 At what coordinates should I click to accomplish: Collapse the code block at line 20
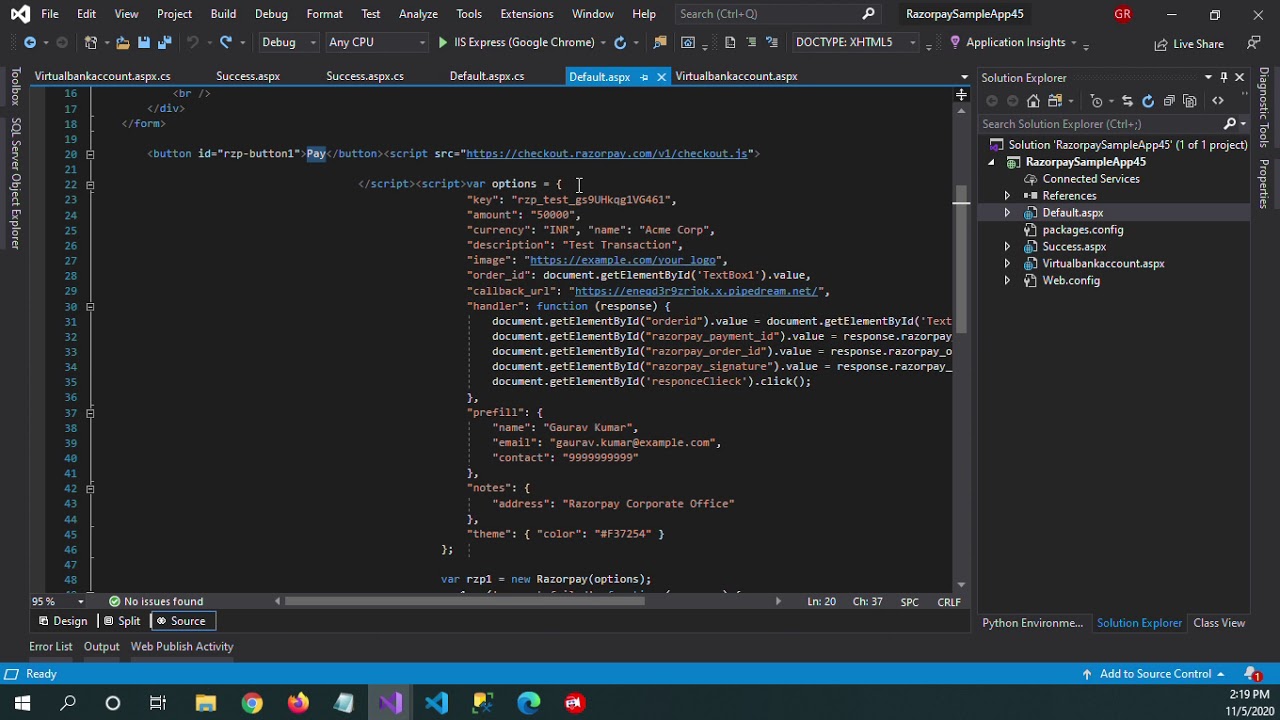click(89, 154)
